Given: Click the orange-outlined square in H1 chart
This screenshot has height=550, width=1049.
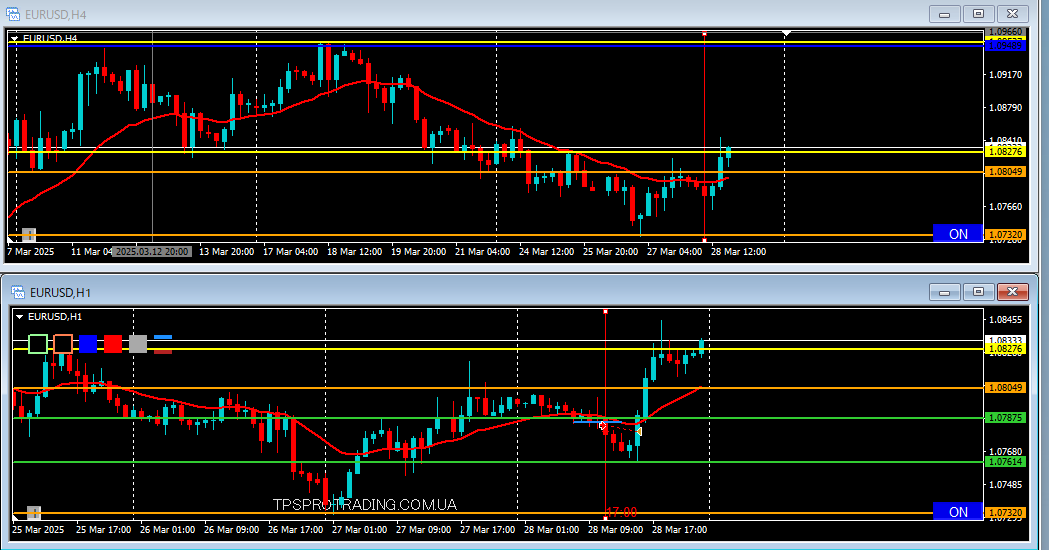Looking at the screenshot, I should [63, 344].
